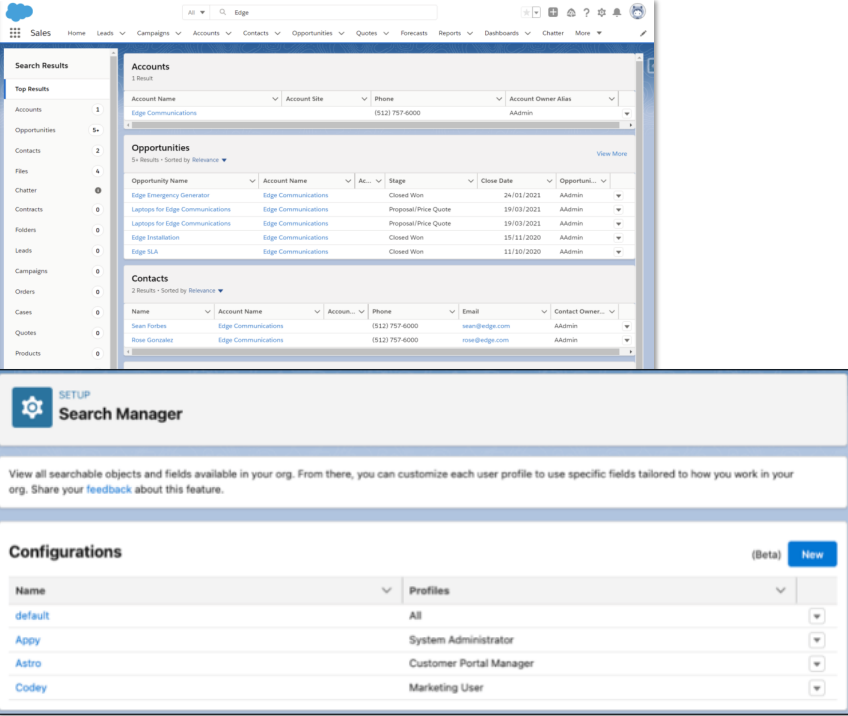Open the Campaigns tab

pyautogui.click(x=153, y=33)
